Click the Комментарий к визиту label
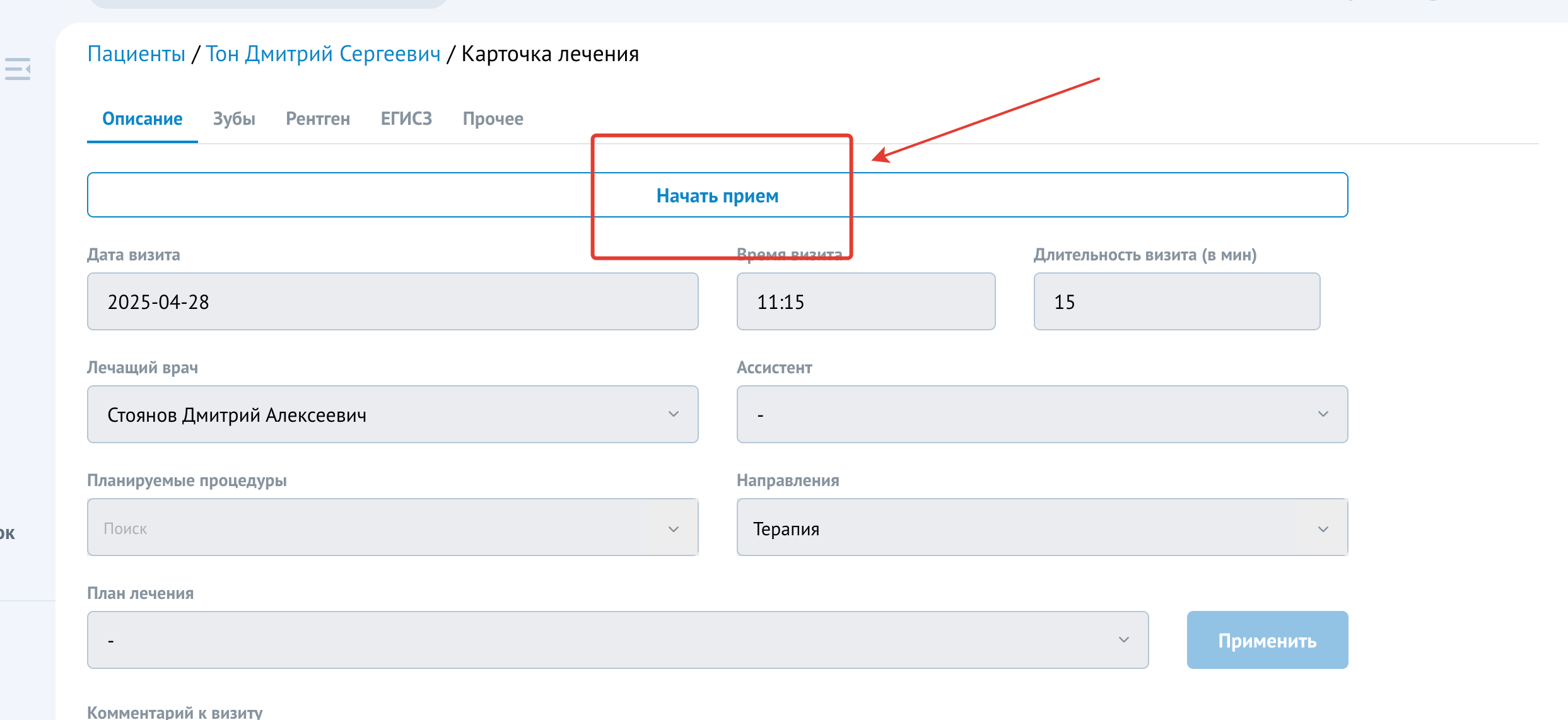 (x=175, y=712)
